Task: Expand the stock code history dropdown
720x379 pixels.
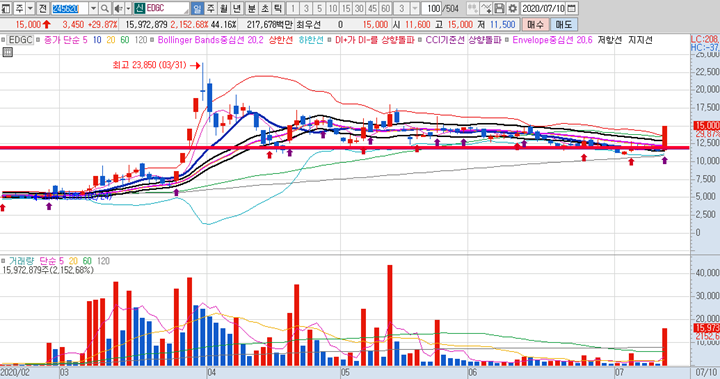Action: click(93, 8)
